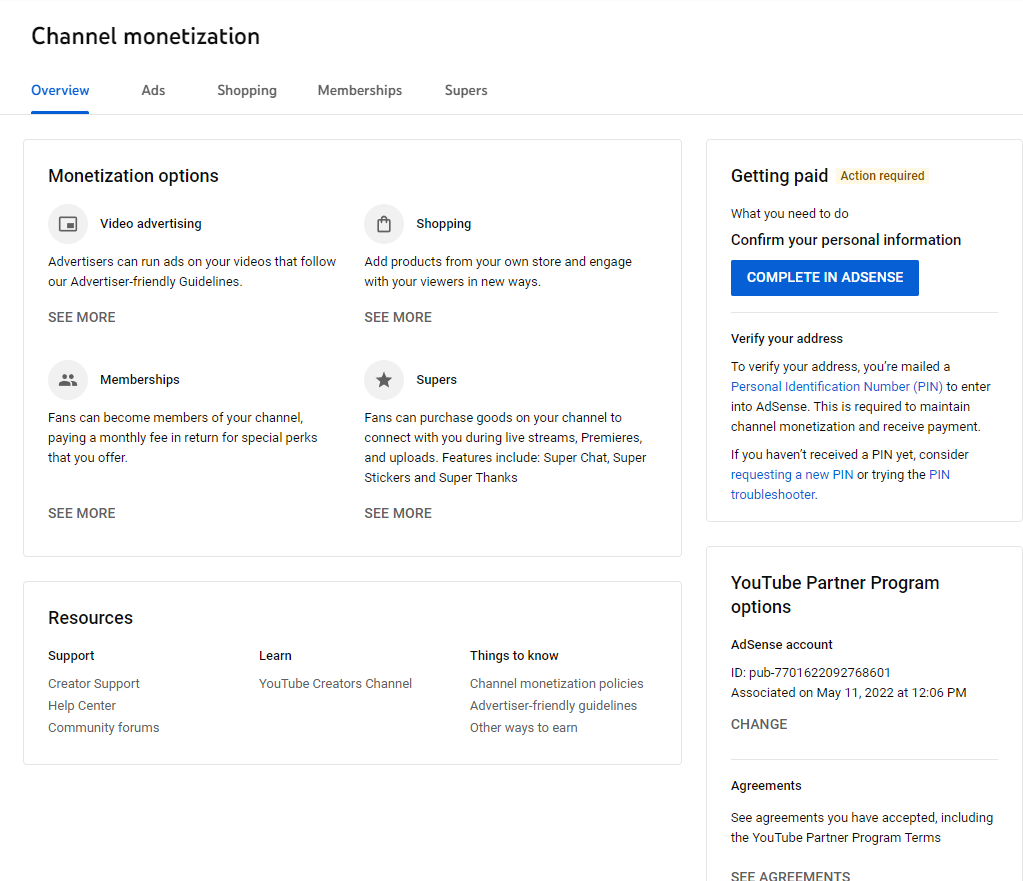Image resolution: width=1023 pixels, height=881 pixels.
Task: Click the Shopping bag icon
Action: tap(384, 224)
